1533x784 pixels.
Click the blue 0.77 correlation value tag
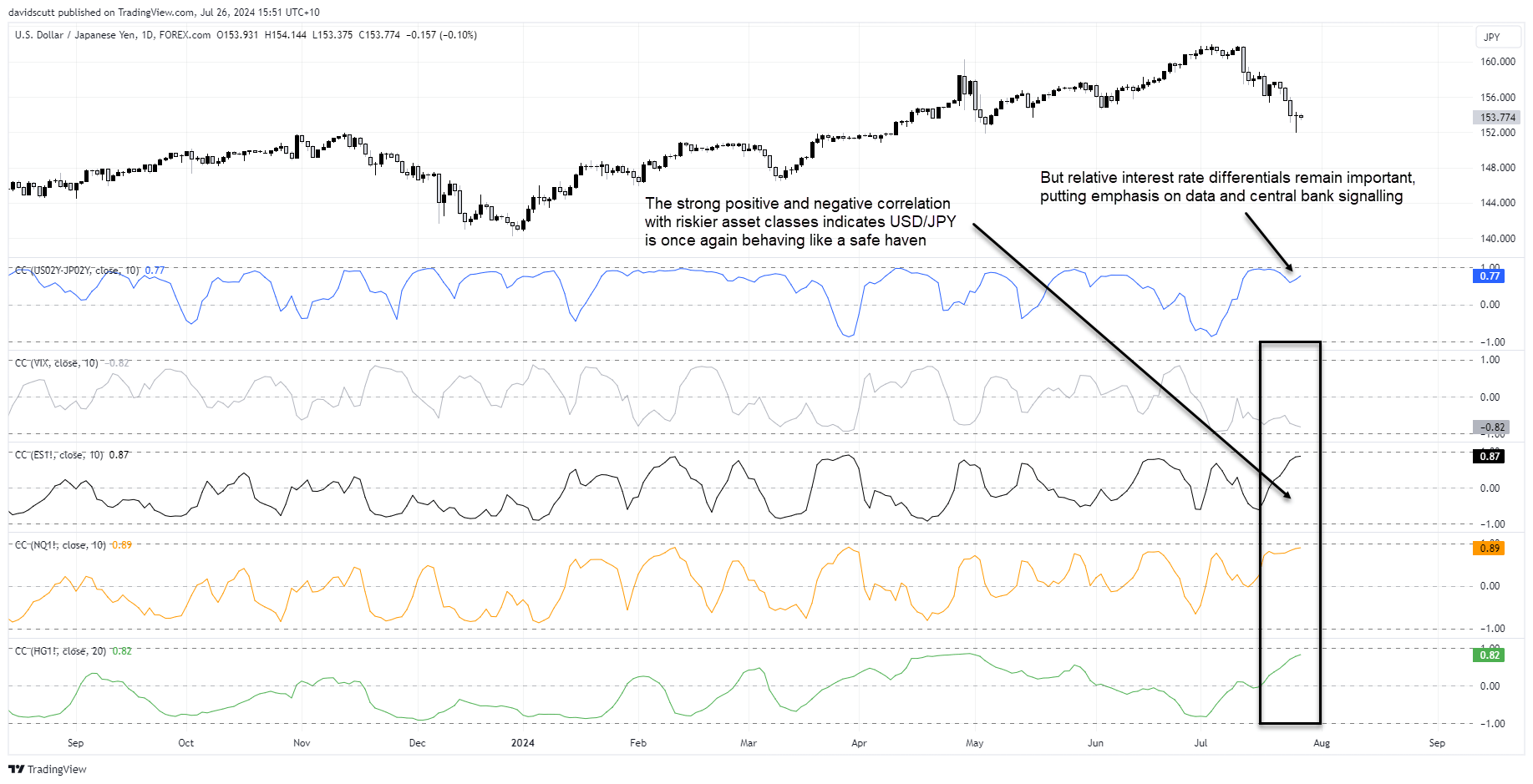pyautogui.click(x=1489, y=276)
